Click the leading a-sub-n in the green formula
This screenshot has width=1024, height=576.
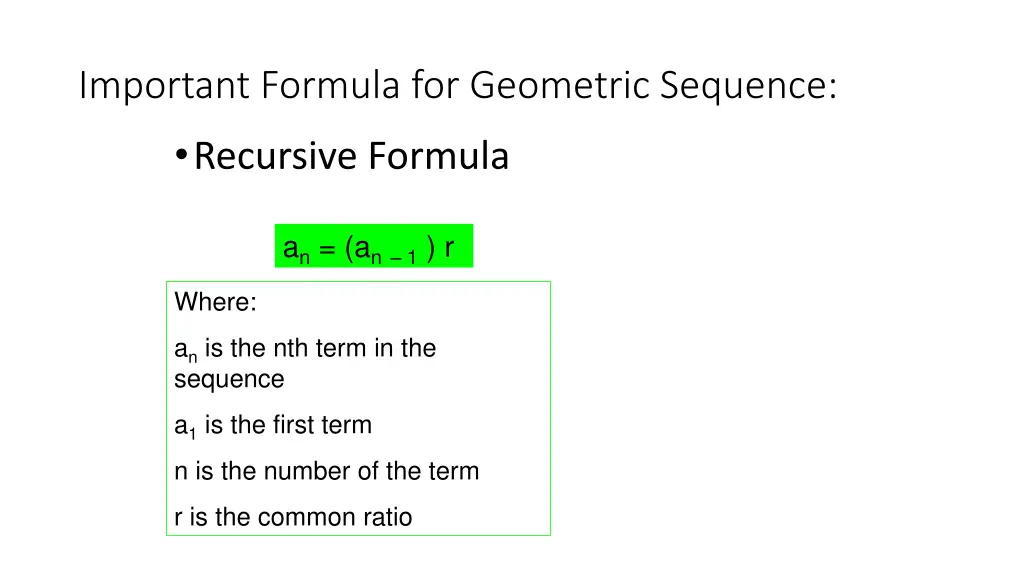[296, 250]
